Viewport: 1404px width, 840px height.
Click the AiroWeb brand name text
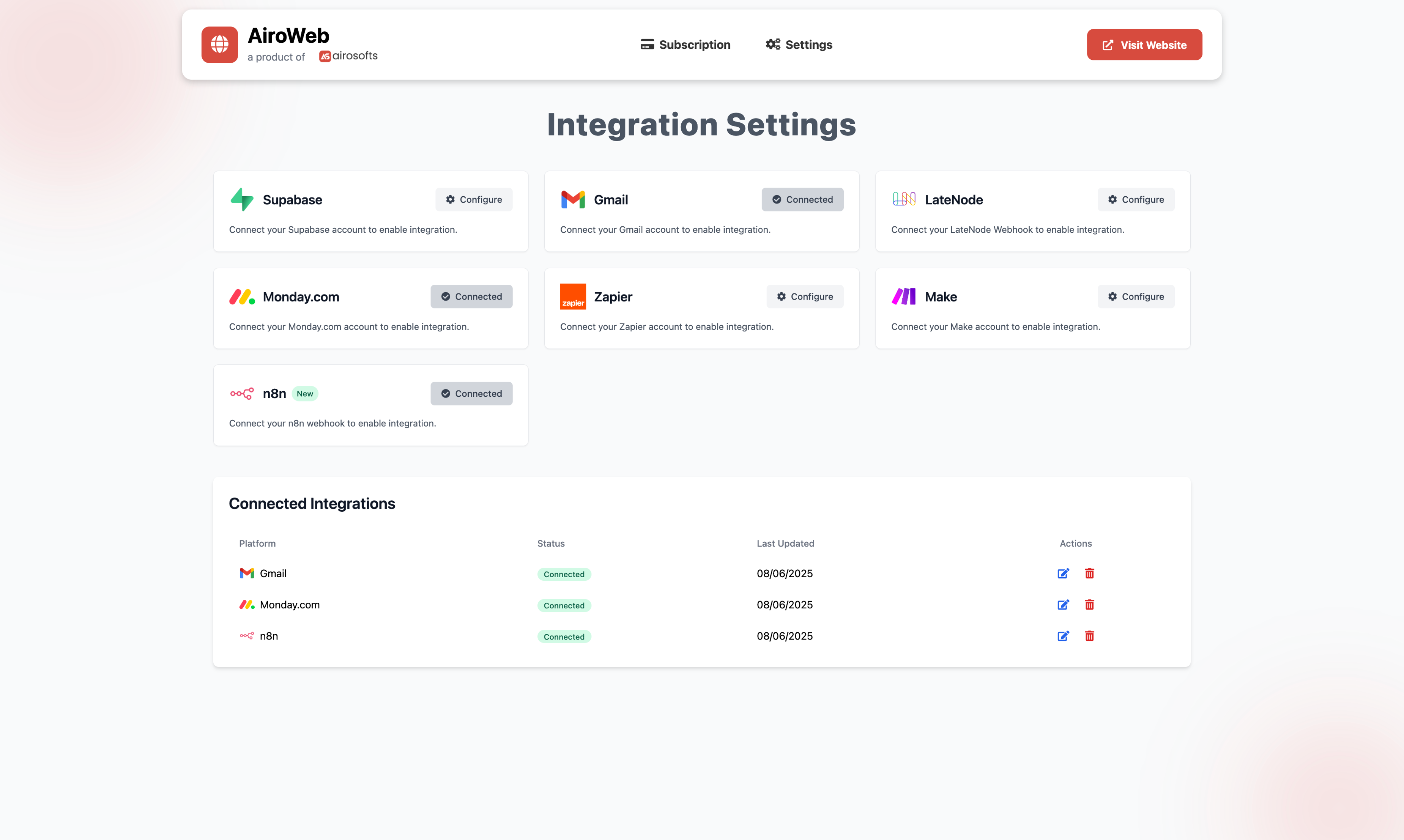(289, 36)
